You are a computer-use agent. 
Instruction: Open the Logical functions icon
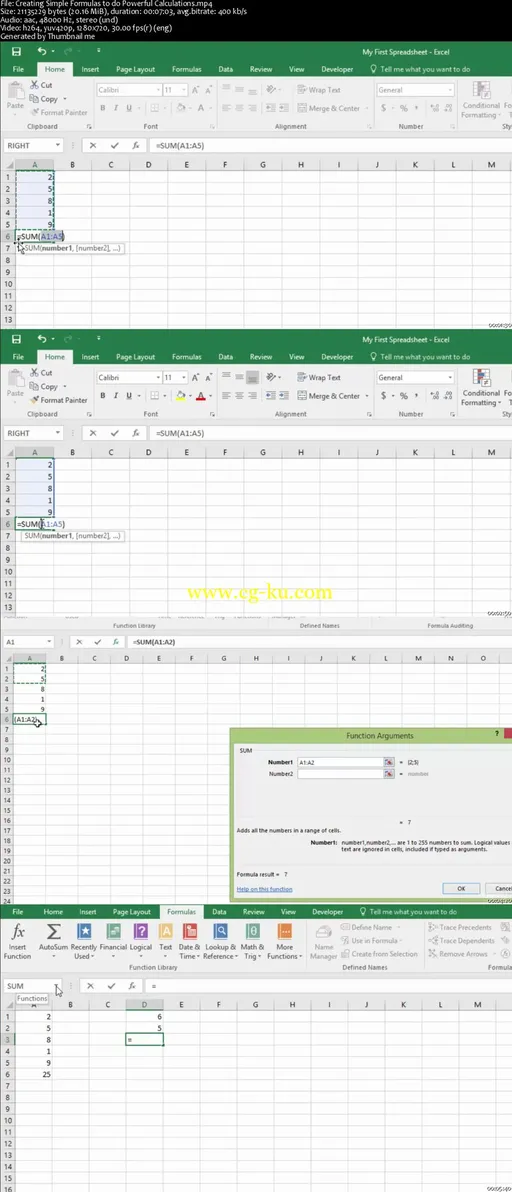click(141, 932)
